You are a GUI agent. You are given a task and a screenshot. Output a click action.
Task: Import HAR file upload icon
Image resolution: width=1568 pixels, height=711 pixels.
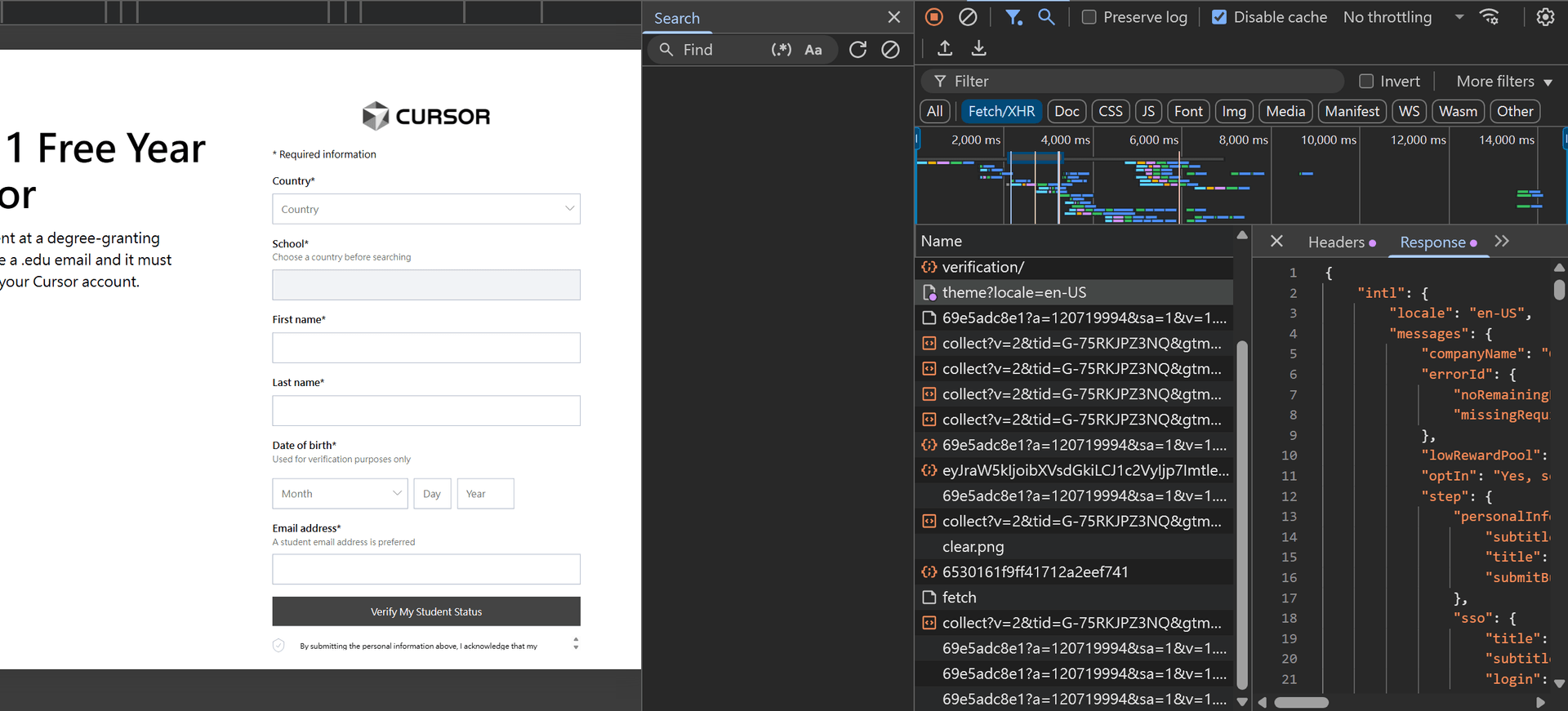[945, 48]
